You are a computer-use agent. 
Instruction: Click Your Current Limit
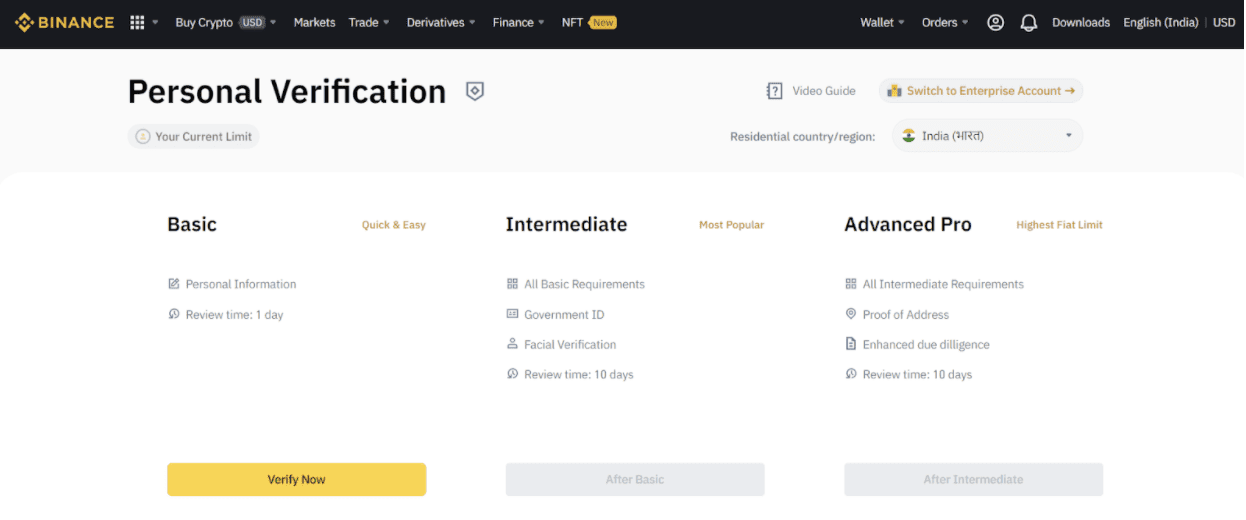[x=194, y=136]
